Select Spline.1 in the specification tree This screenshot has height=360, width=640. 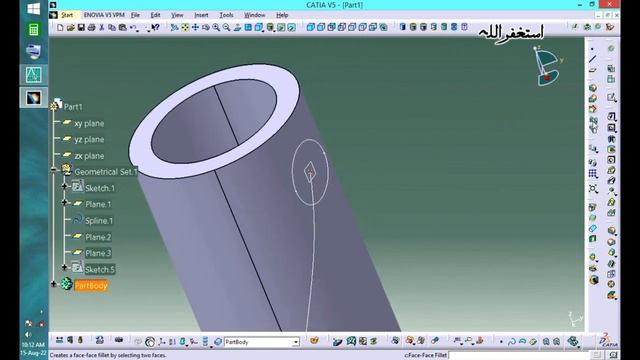click(99, 221)
